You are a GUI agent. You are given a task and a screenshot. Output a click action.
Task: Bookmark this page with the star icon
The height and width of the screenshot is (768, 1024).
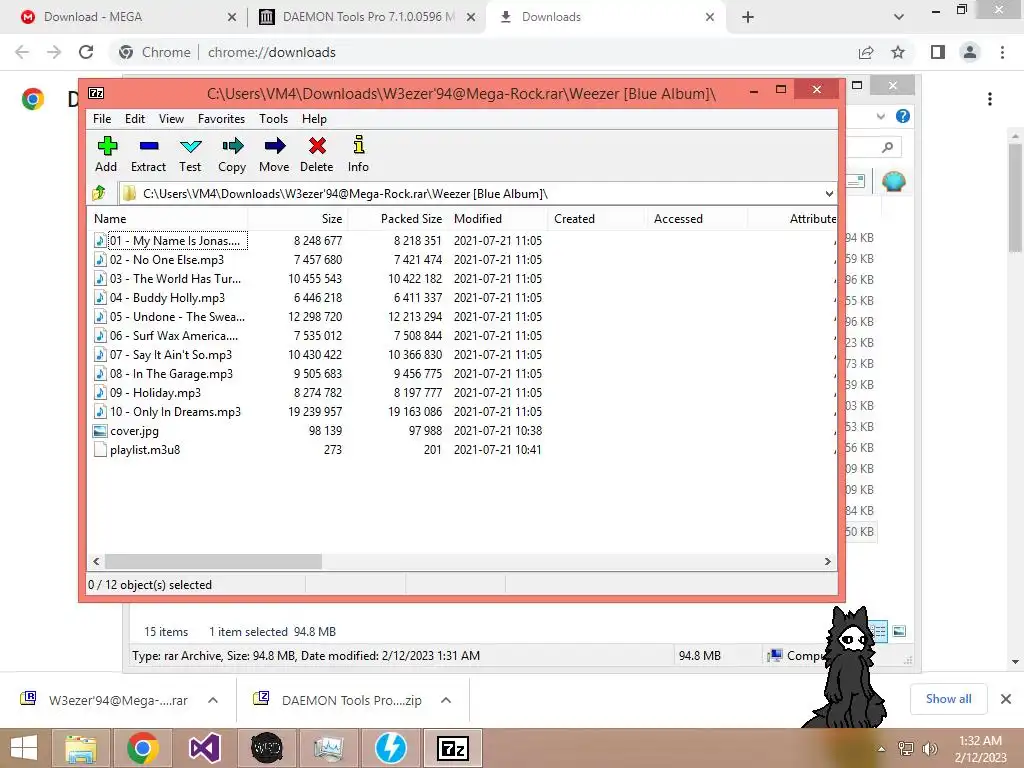(x=898, y=52)
